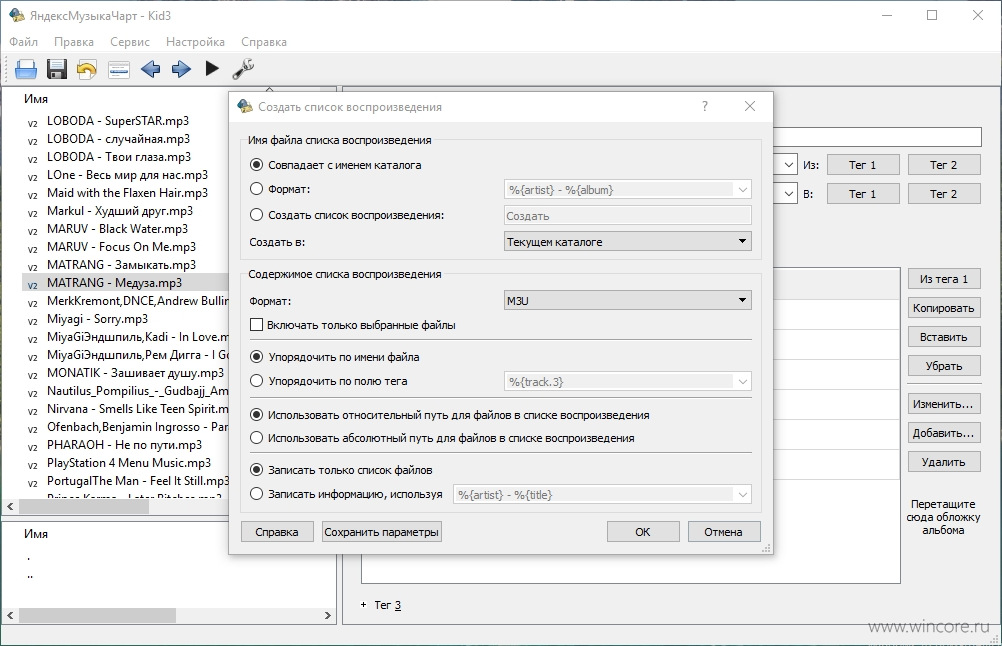
Task: Click the Удалить button
Action: [x=944, y=461]
